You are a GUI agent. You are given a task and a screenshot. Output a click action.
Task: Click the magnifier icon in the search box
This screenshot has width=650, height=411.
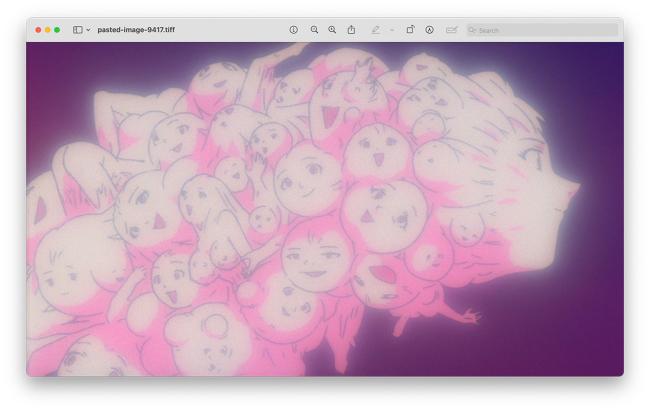tap(473, 30)
